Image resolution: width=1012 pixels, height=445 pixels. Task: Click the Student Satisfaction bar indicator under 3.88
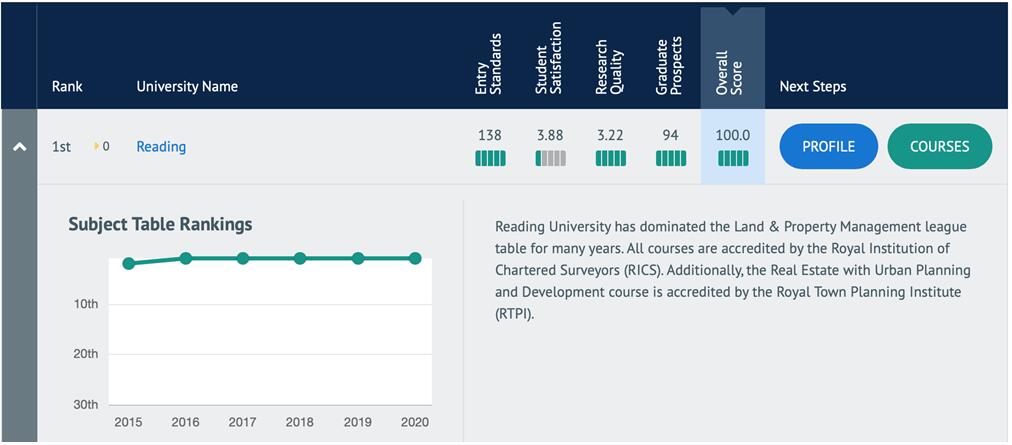(x=551, y=158)
